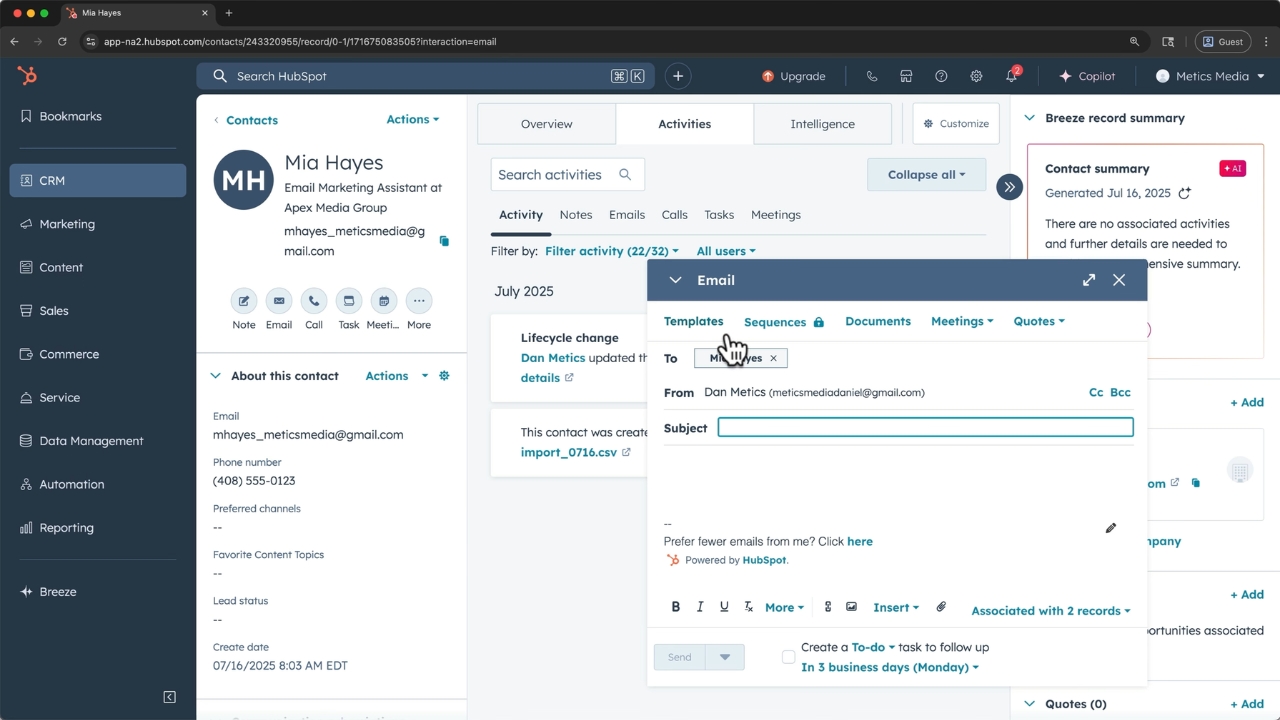Open In 3 business days dropdown
This screenshot has width=1280, height=720.
(x=890, y=667)
